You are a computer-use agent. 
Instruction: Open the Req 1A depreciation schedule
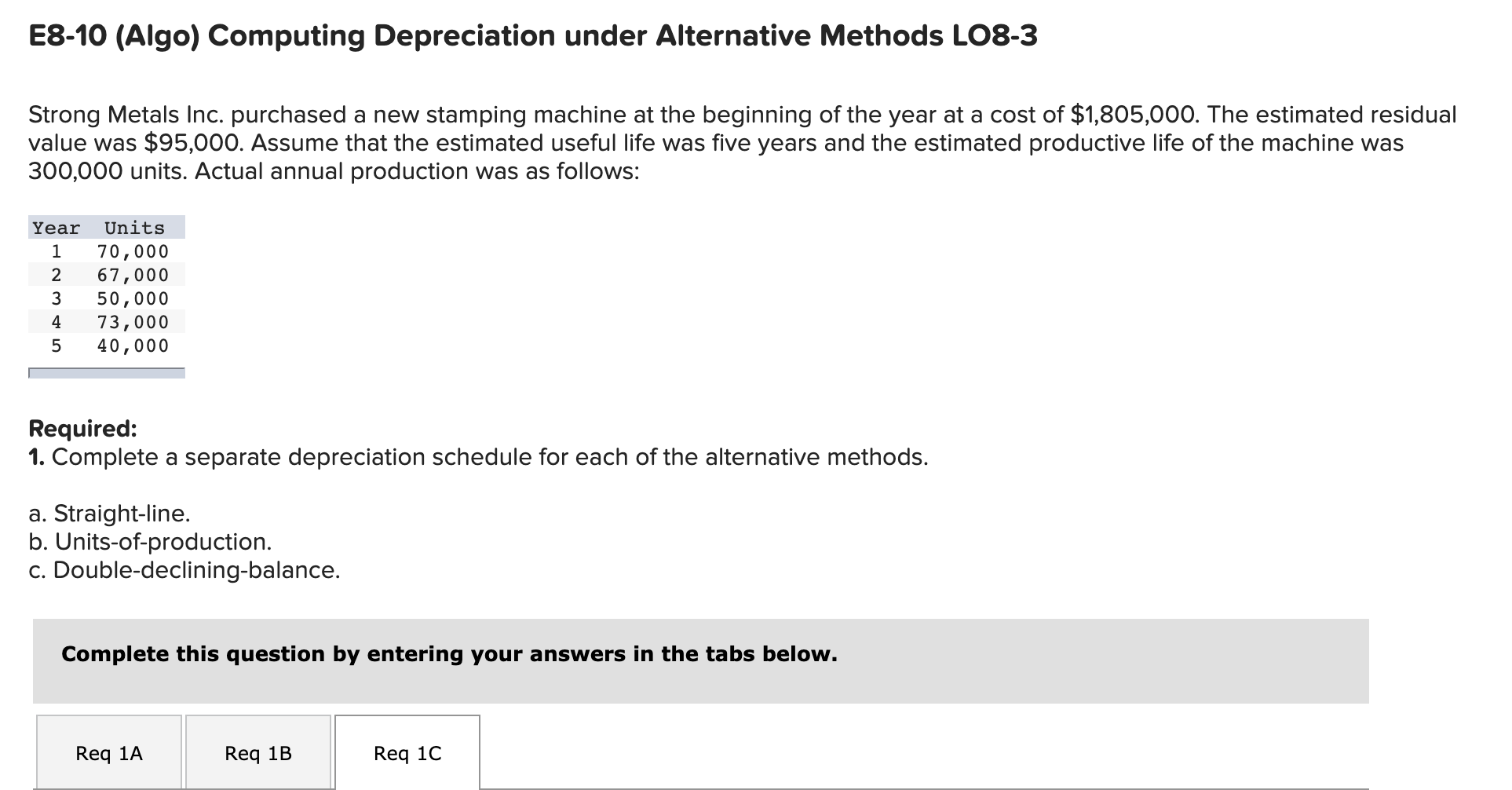pyautogui.click(x=109, y=753)
